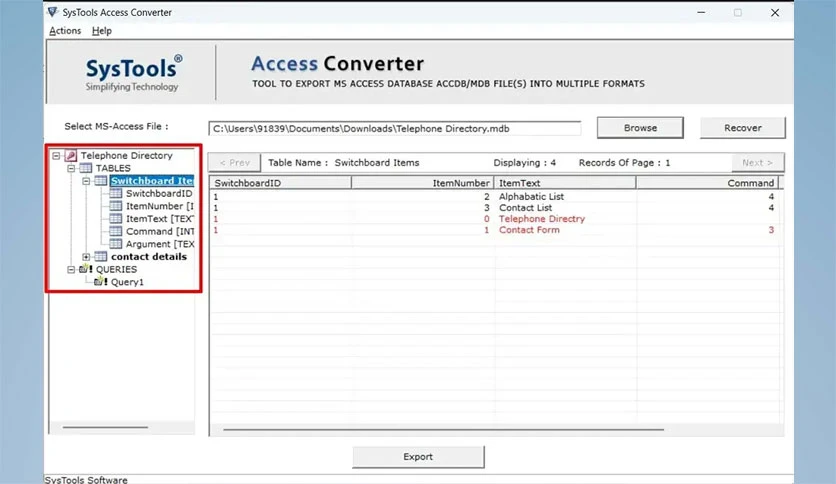This screenshot has width=836, height=484.
Task: Click ItemNumber 1 in Contact Form row
Action: click(x=486, y=230)
